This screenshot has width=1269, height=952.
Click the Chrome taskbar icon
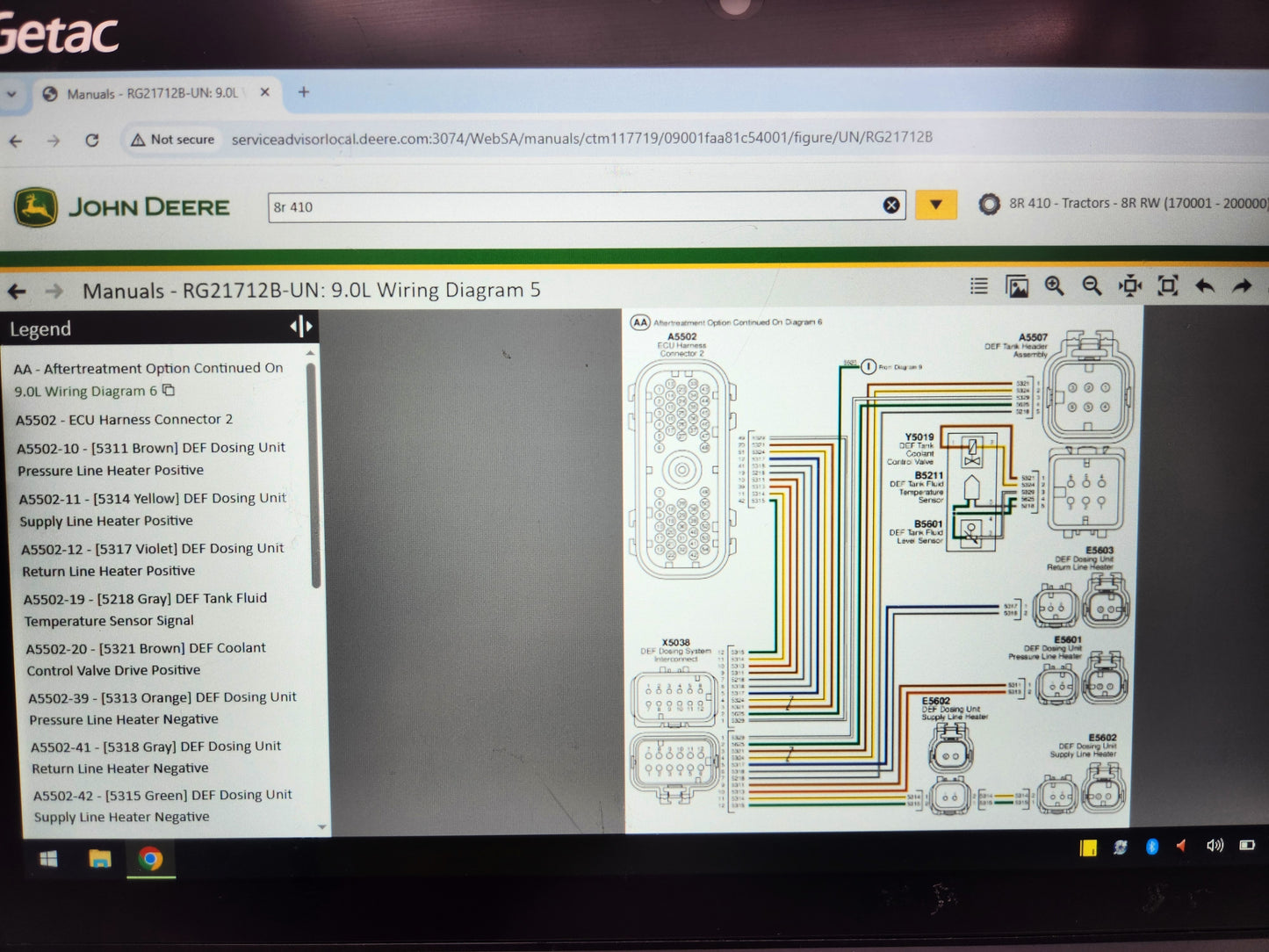pos(150,859)
